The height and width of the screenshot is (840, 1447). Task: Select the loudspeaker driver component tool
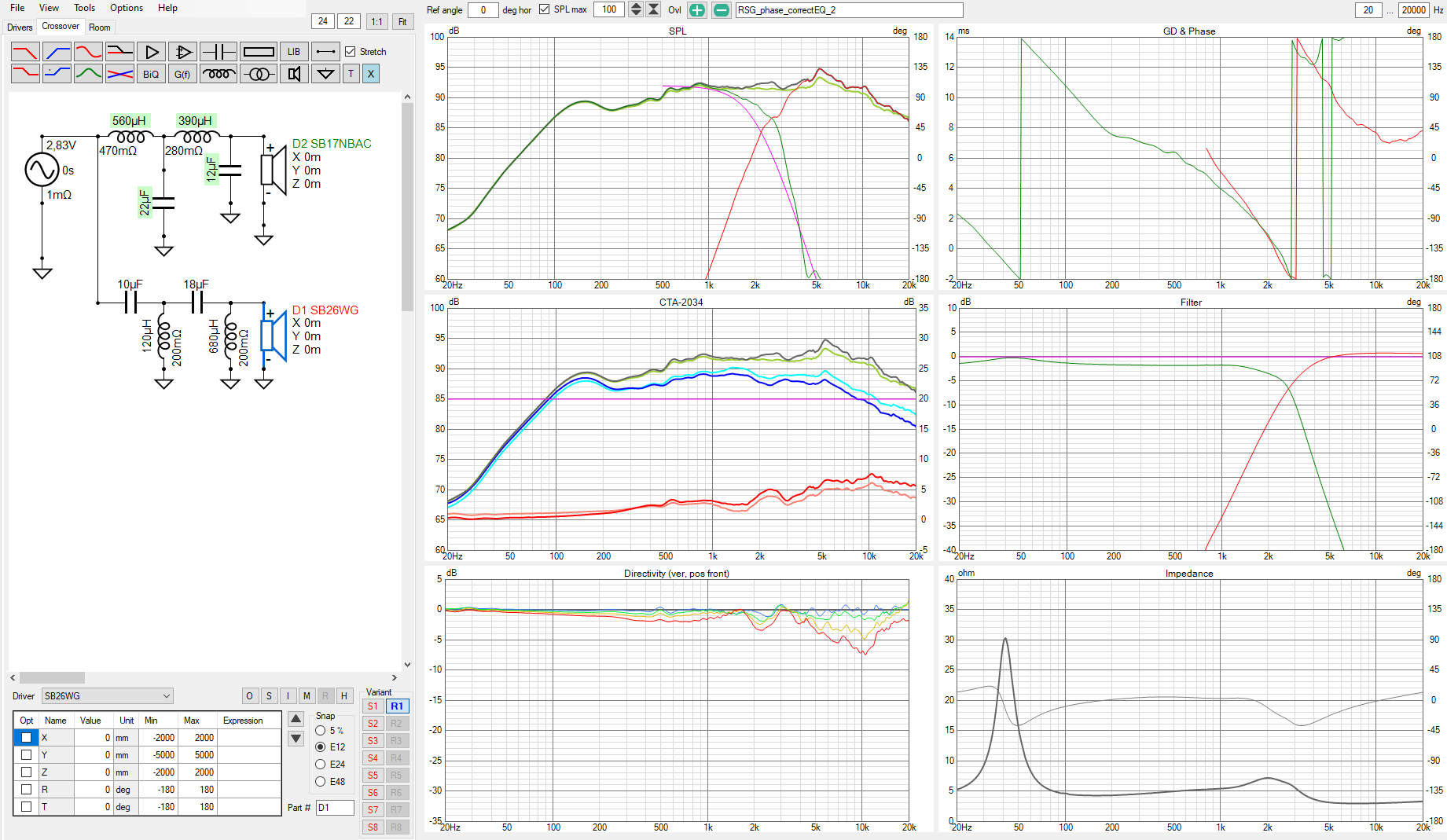[294, 74]
